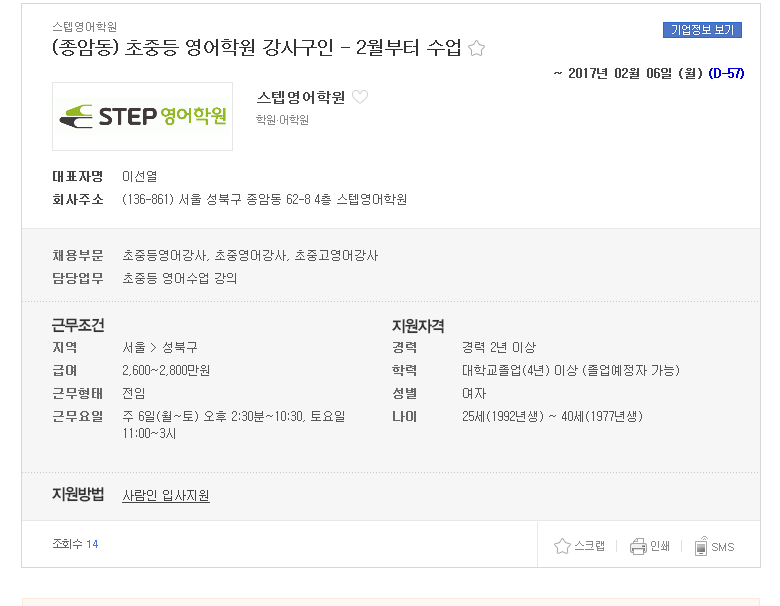Click the 서울 > 성북구 region text
This screenshot has width=780, height=606.
(160, 347)
